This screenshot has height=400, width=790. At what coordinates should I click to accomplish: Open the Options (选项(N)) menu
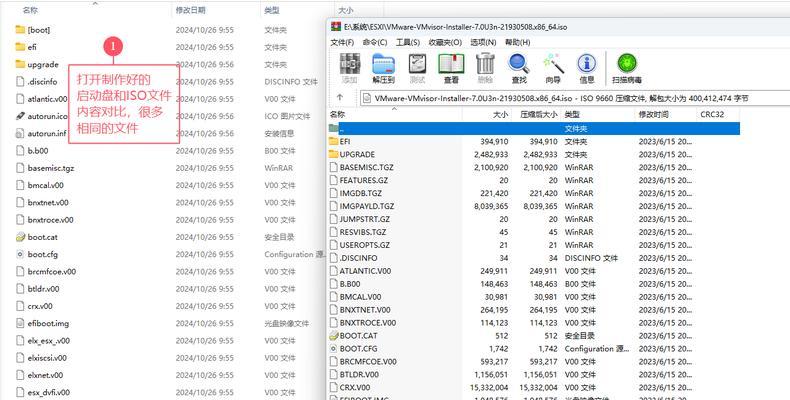(483, 42)
